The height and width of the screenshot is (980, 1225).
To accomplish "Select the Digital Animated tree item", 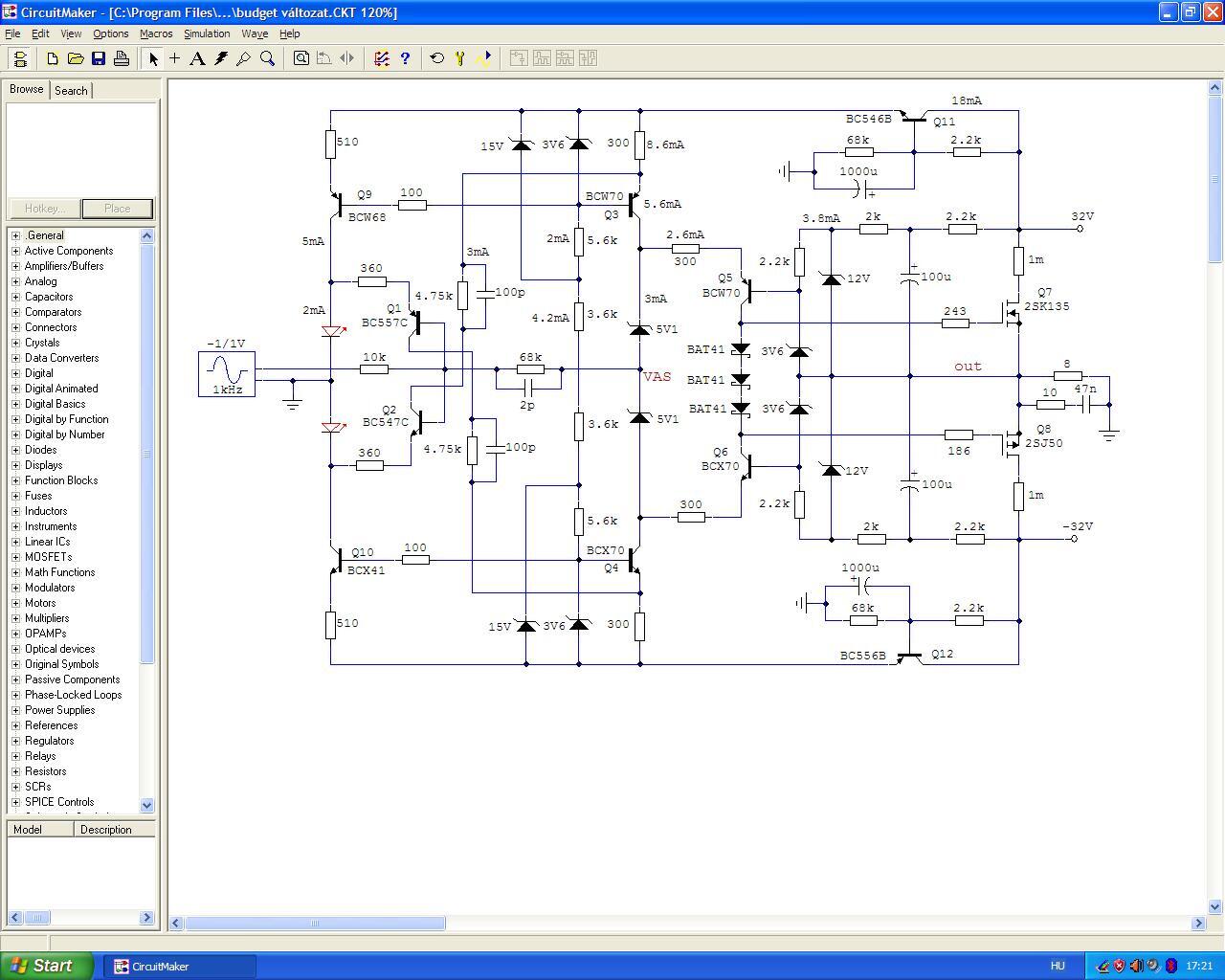I will coord(61,389).
